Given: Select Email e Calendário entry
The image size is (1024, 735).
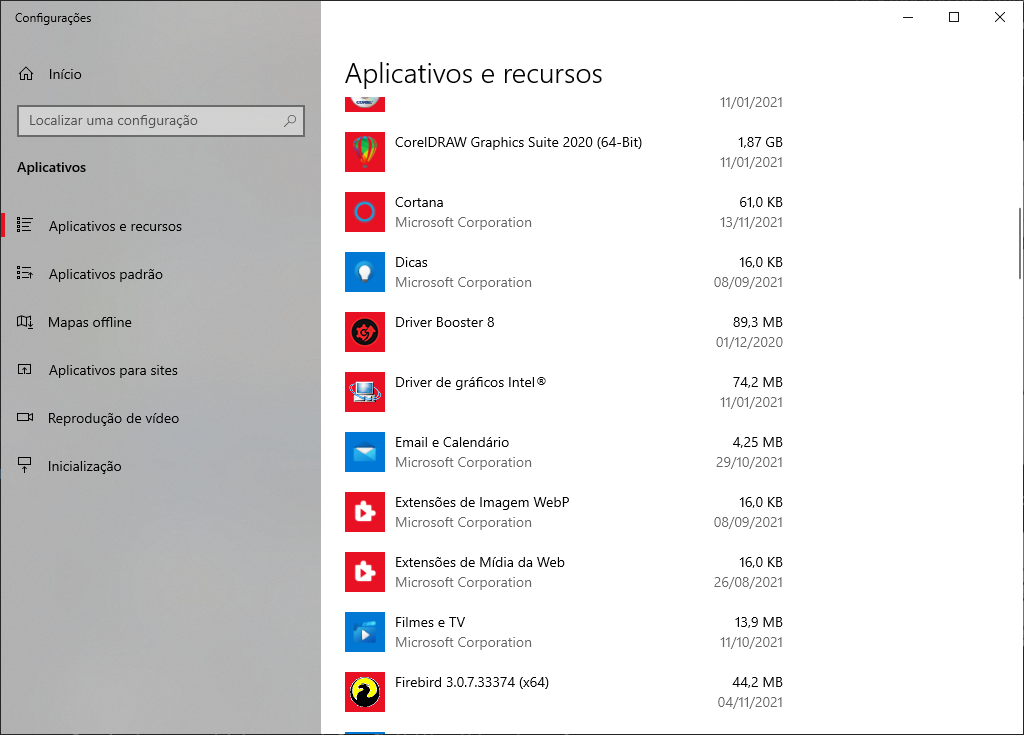Looking at the screenshot, I should 564,452.
